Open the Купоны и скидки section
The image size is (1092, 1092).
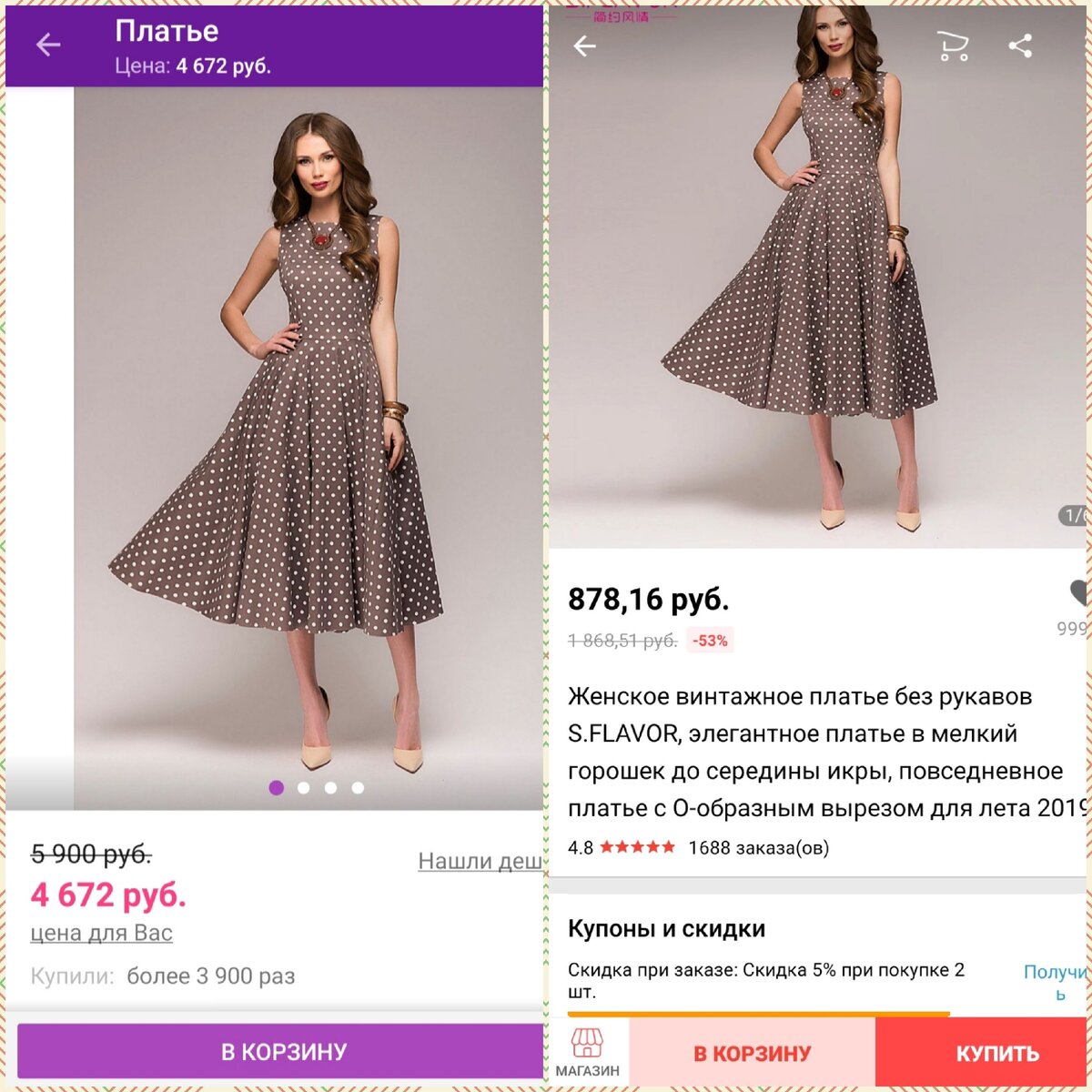coord(666,928)
